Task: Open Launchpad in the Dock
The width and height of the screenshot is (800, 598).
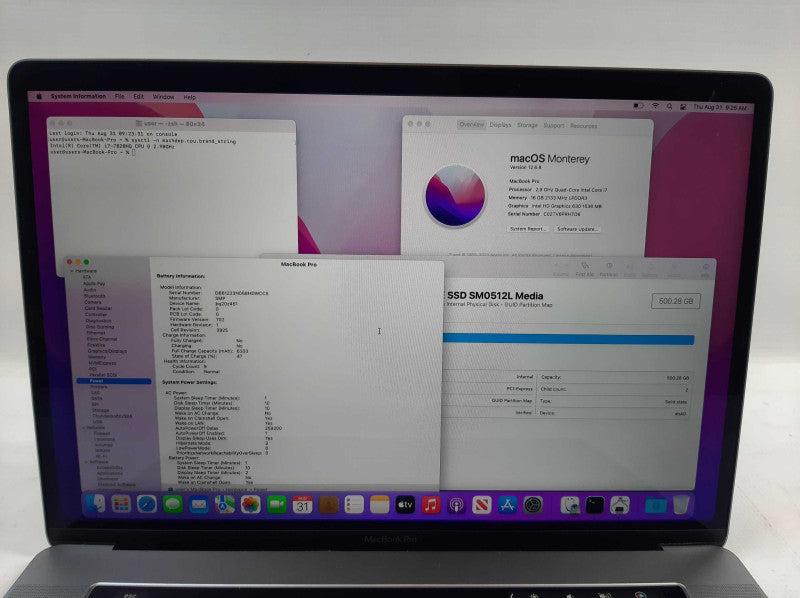Action: [x=121, y=505]
